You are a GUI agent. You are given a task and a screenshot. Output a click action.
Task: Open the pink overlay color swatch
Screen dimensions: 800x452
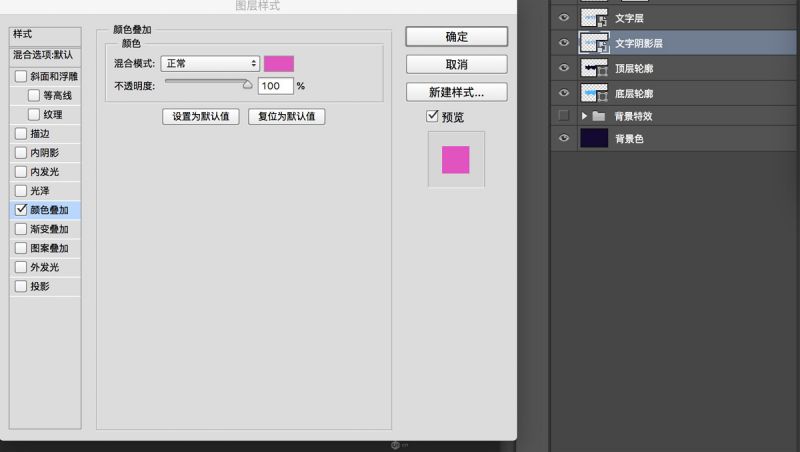click(279, 64)
